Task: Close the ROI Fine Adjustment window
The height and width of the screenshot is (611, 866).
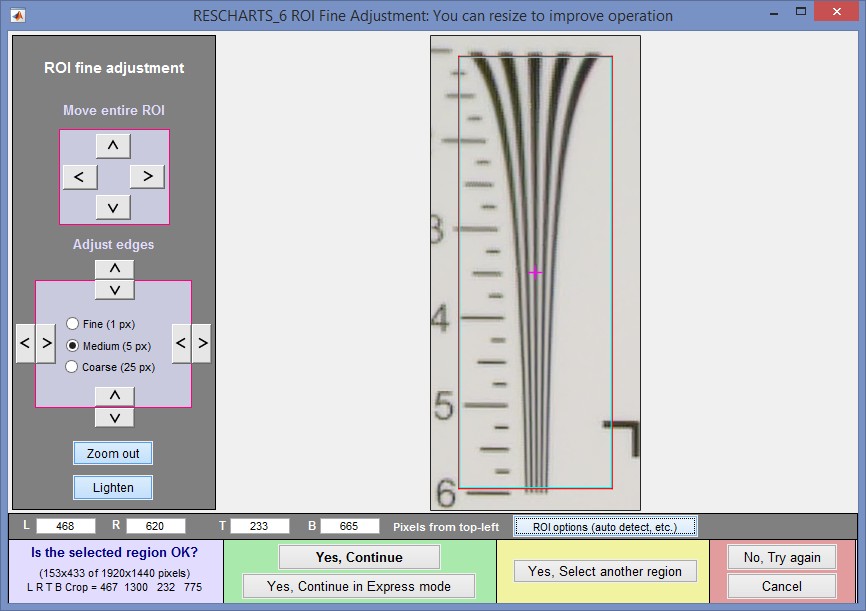Action: click(837, 12)
